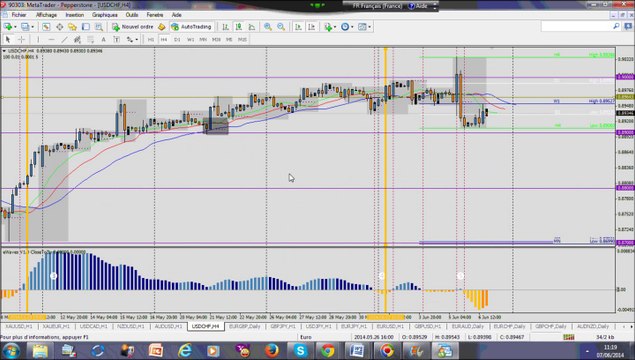Select the arrows objects tool
The image size is (635, 360).
coord(130,39)
